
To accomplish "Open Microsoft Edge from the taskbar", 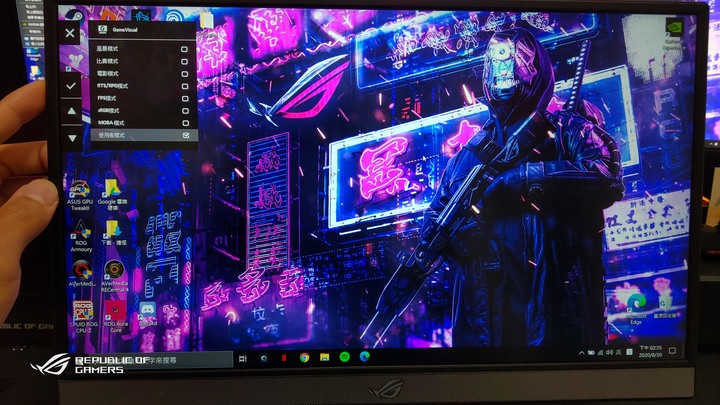I will click(365, 356).
